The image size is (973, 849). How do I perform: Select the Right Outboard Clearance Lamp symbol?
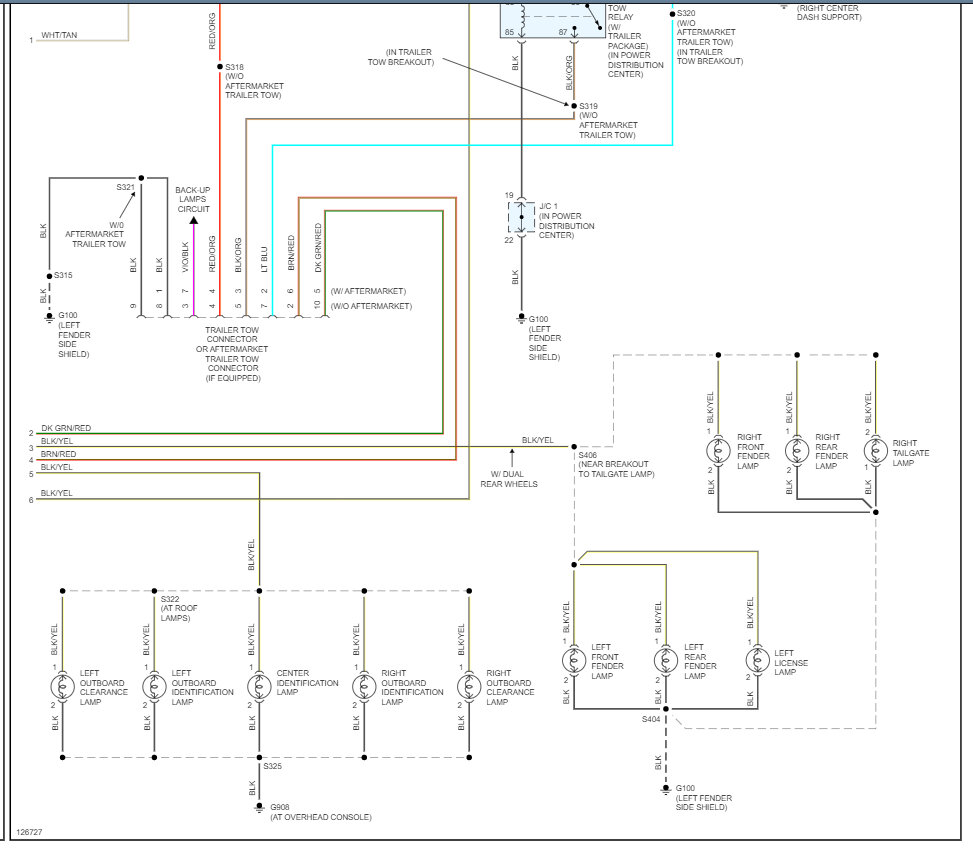[469, 686]
